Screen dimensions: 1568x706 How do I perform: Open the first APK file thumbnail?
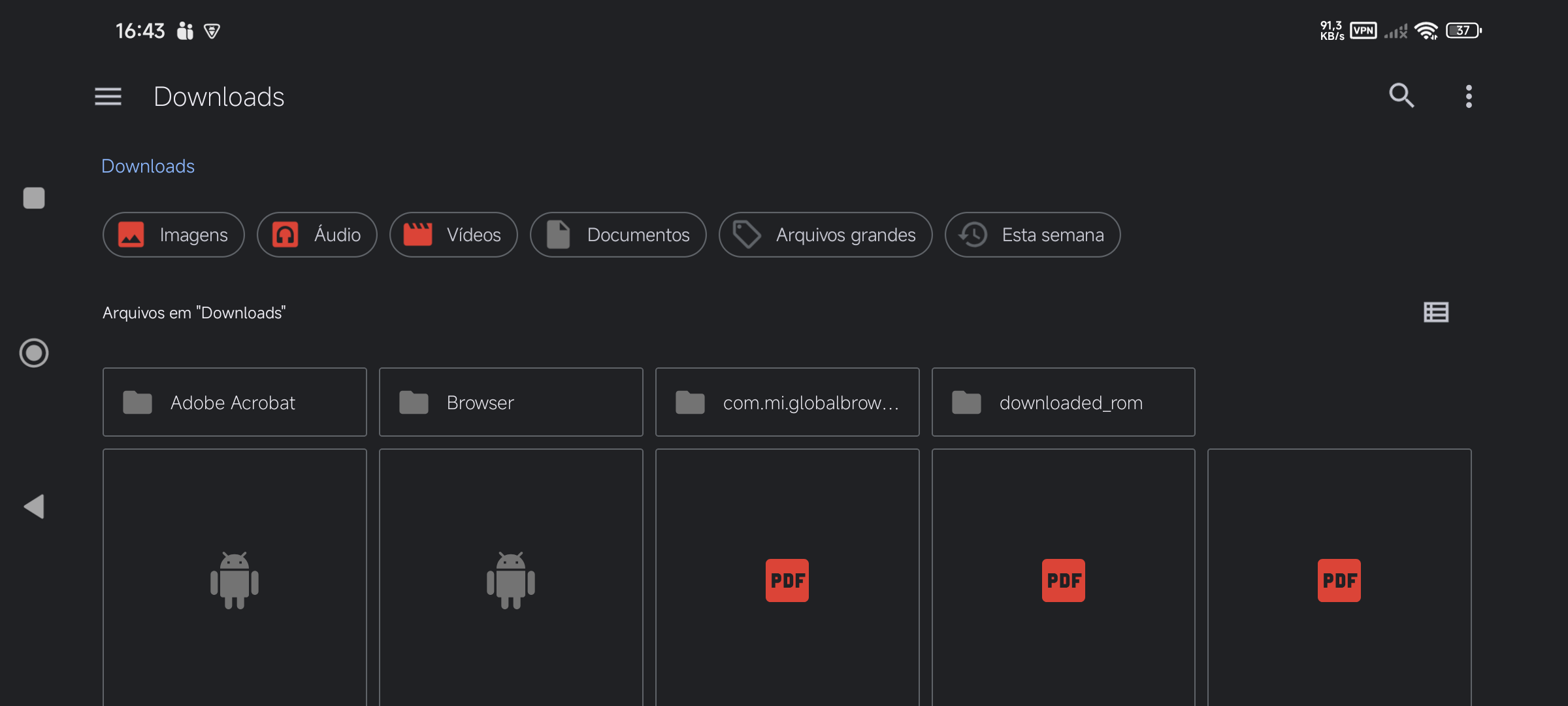click(235, 578)
